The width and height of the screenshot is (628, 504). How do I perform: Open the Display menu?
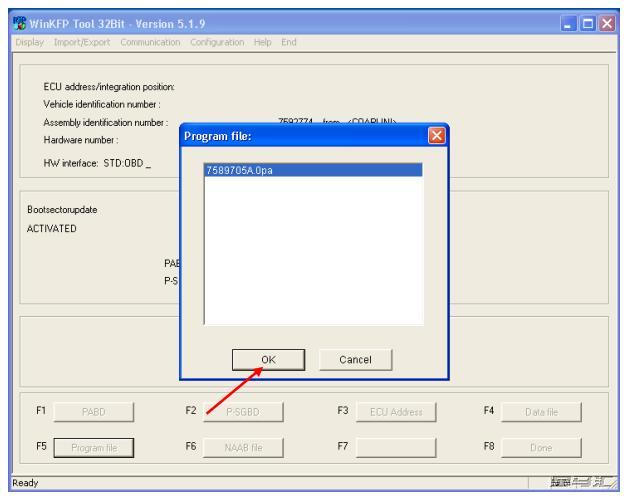[x=29, y=42]
